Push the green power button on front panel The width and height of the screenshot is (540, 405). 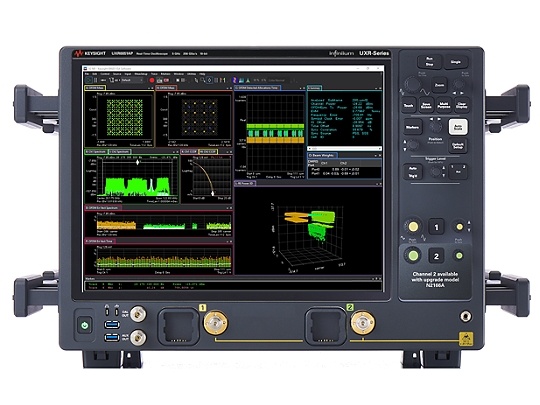coord(85,325)
